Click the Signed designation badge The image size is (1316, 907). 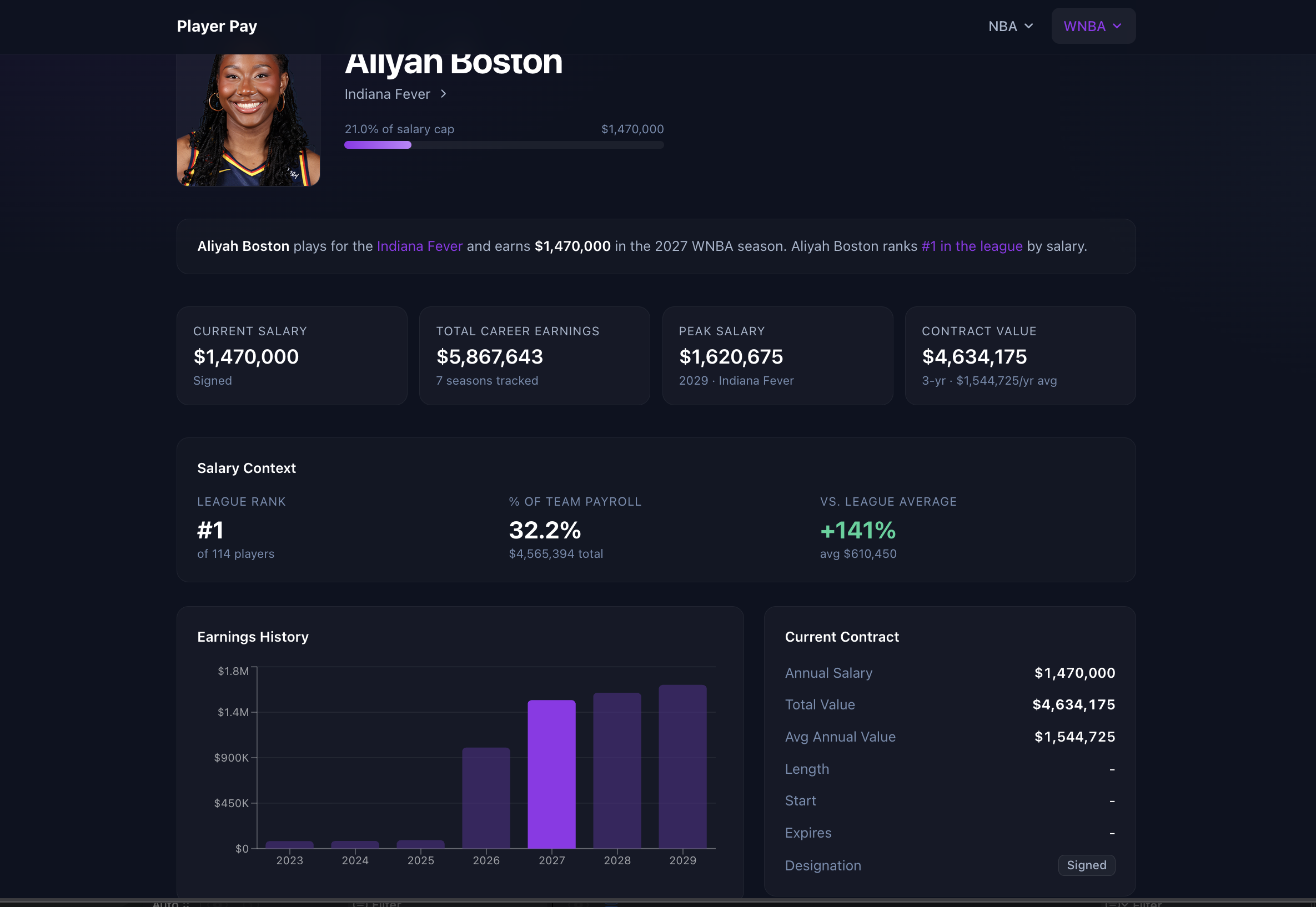[1086, 865]
